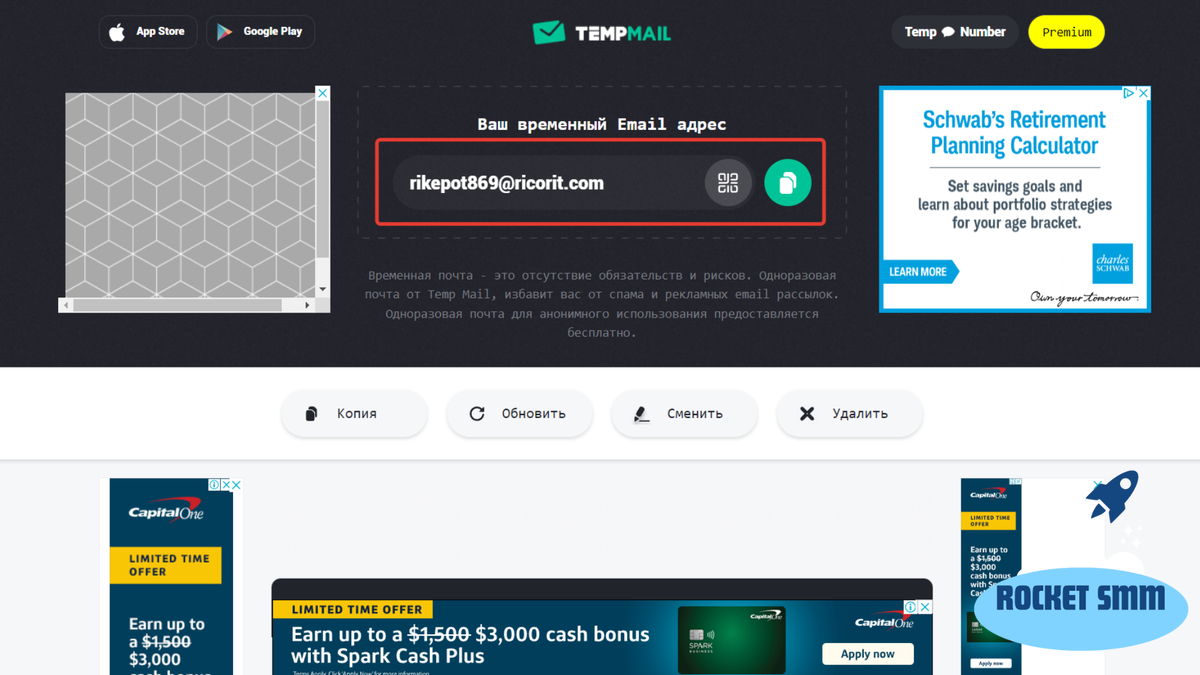Click Learn More on Schwab ad
Screen dimensions: 1200x675
pos(920,272)
